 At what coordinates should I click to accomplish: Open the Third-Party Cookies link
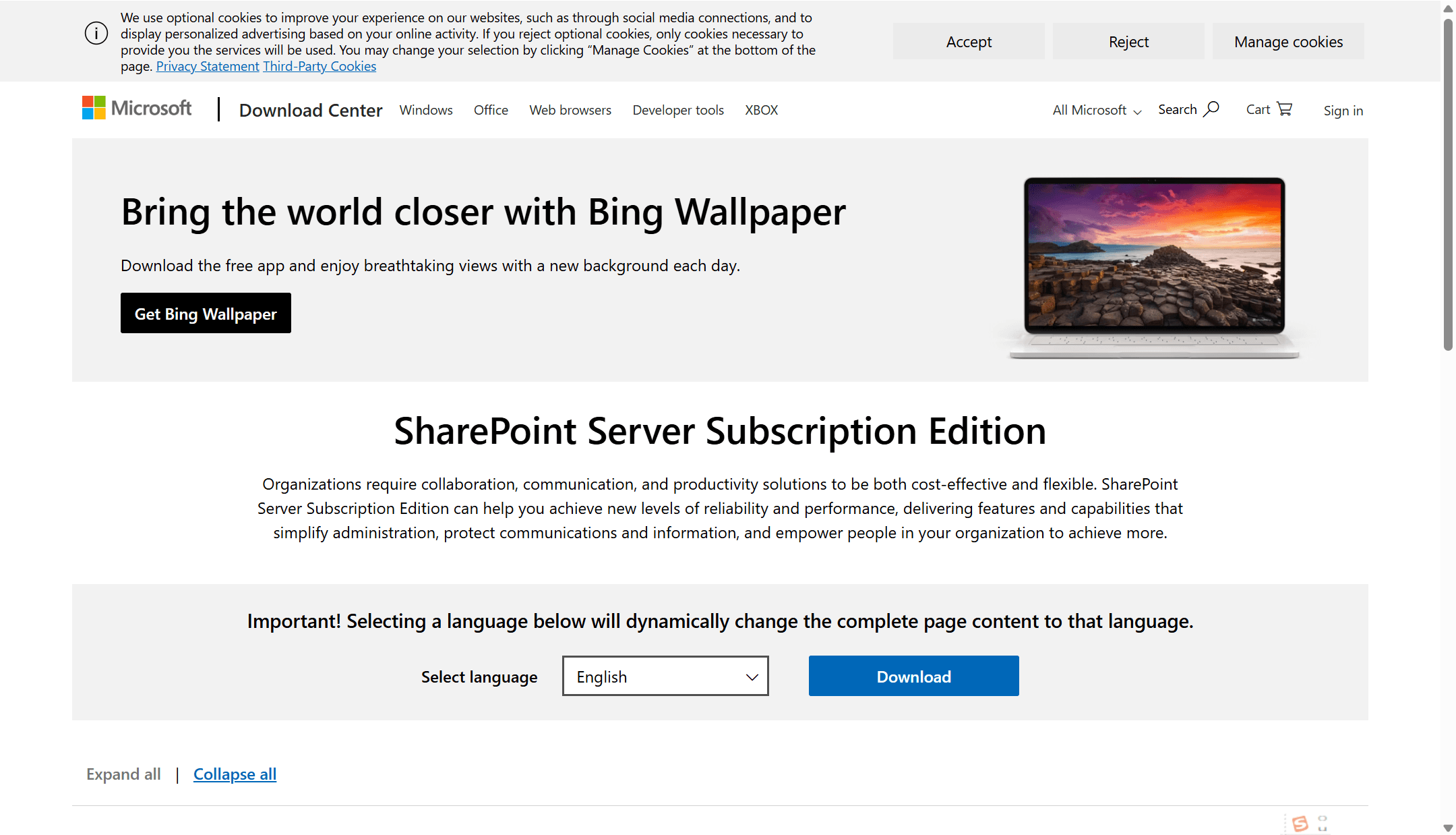click(320, 66)
